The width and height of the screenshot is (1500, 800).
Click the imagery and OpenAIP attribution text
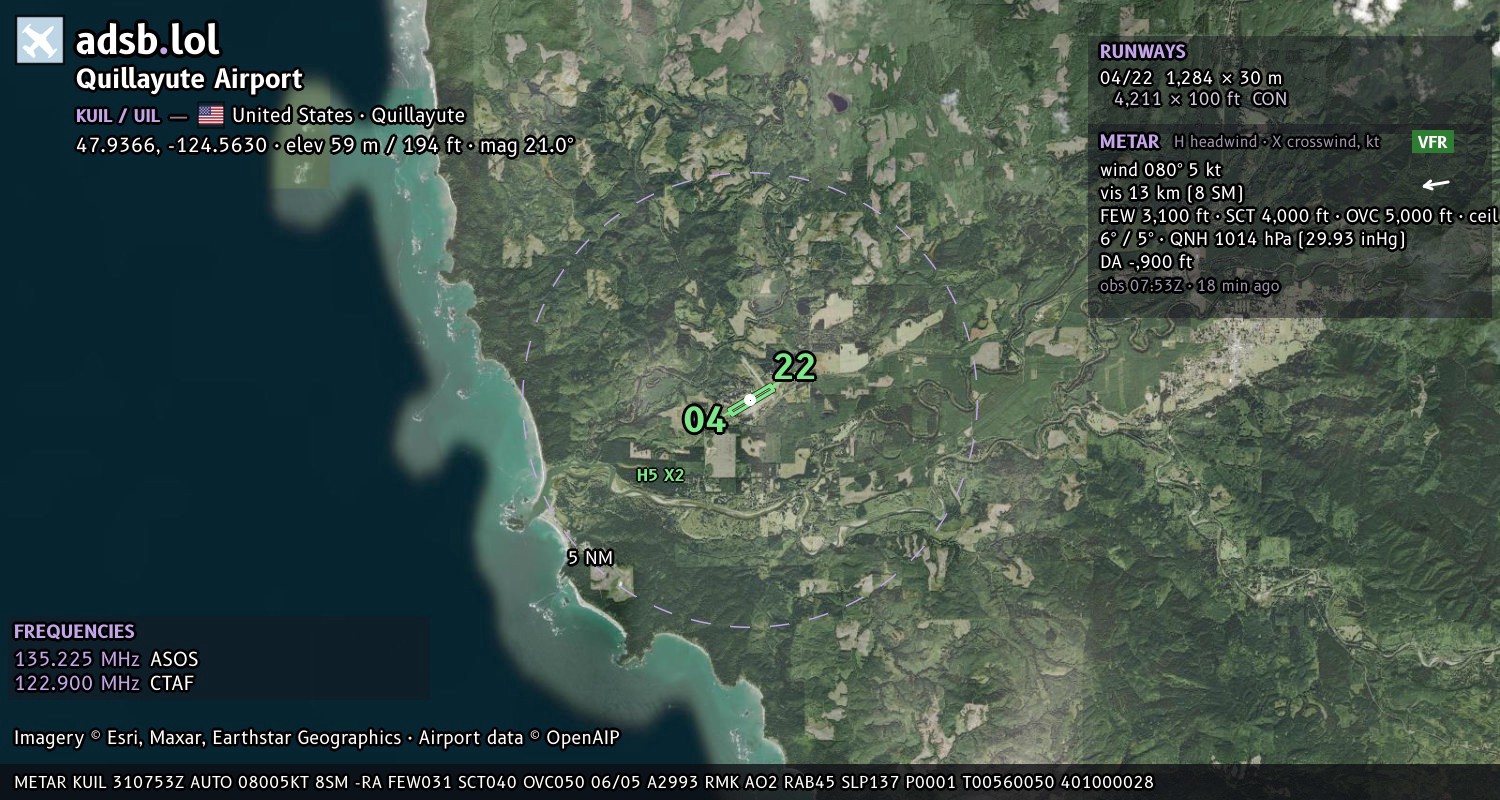[317, 738]
